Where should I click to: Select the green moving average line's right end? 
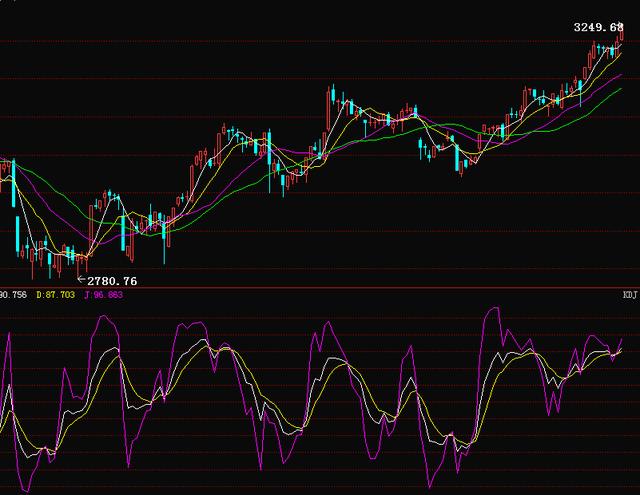(620, 86)
